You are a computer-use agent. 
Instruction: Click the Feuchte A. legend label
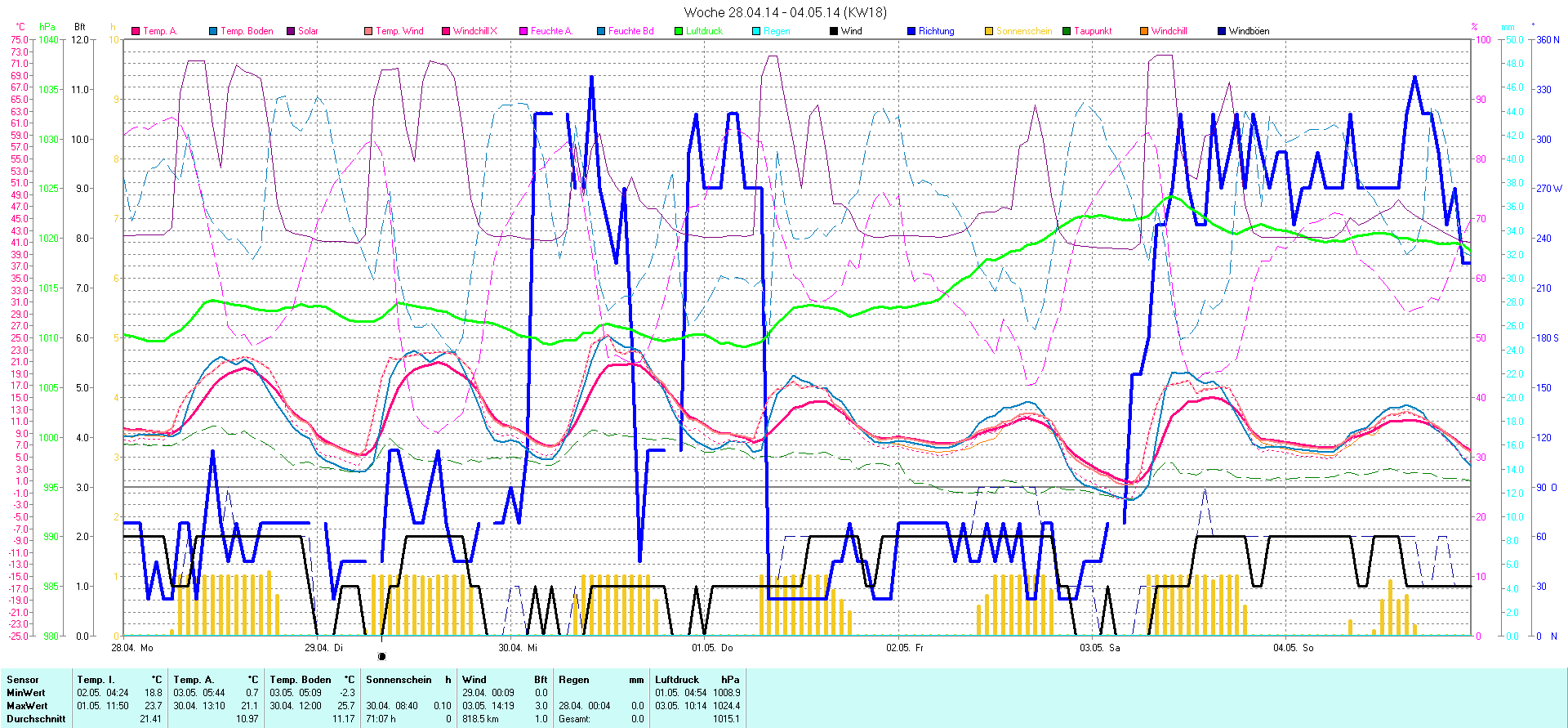[551, 31]
